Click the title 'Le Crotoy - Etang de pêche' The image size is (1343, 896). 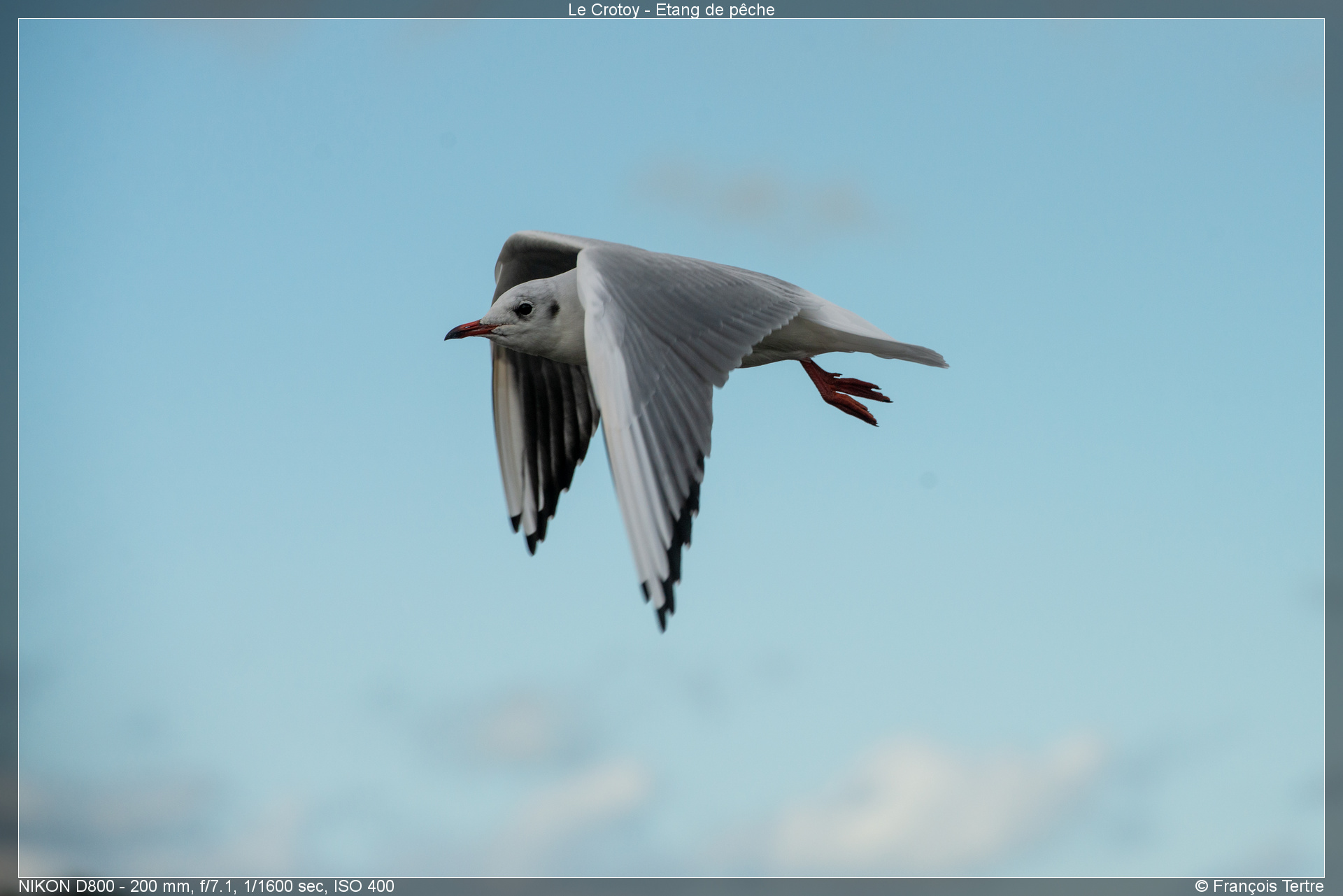(x=671, y=10)
